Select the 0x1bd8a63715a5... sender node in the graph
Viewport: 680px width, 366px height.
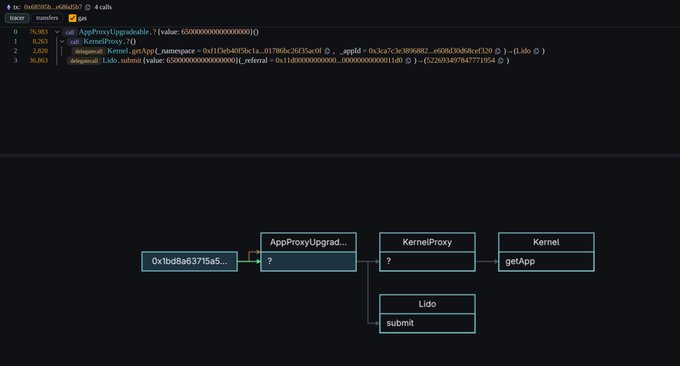pos(190,261)
